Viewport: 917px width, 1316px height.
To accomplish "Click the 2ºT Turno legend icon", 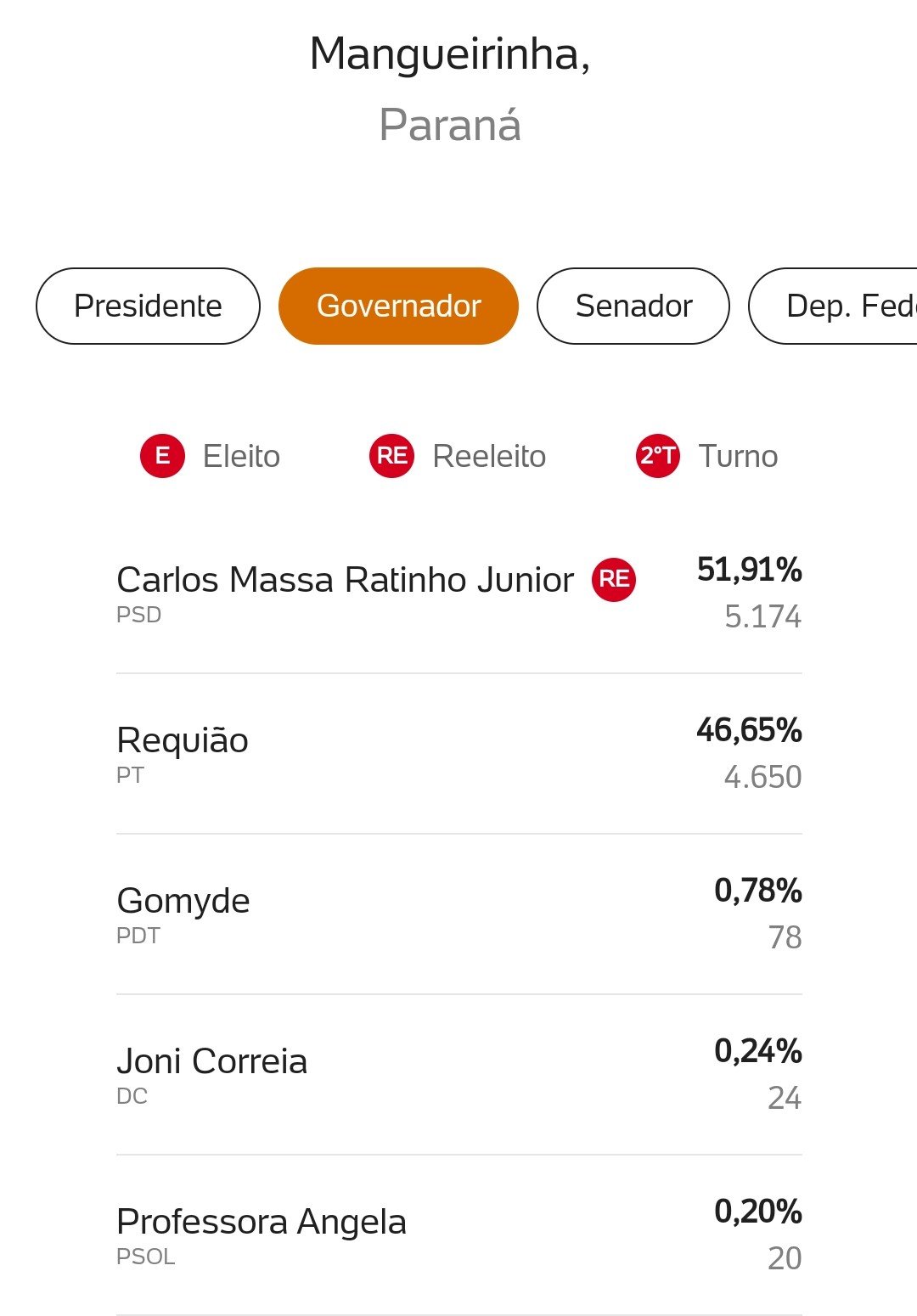I will pyautogui.click(x=658, y=456).
